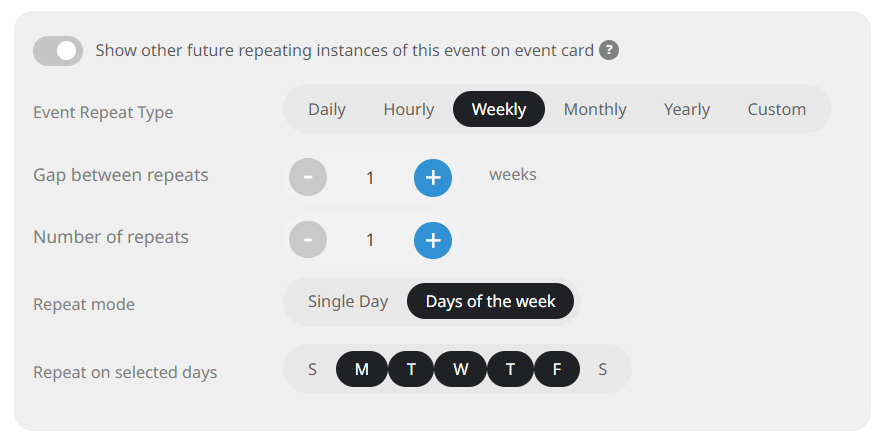Enable Saturday in selected days
This screenshot has height=440, width=888.
point(603,369)
